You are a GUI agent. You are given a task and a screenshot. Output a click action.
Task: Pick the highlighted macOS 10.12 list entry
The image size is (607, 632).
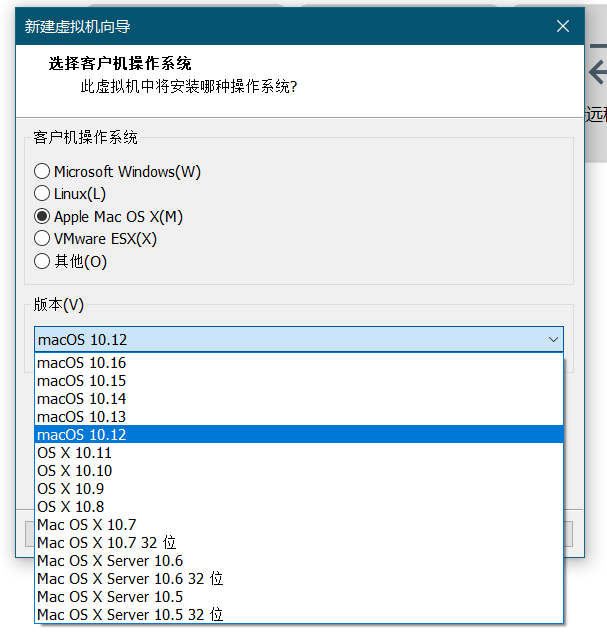click(299, 434)
